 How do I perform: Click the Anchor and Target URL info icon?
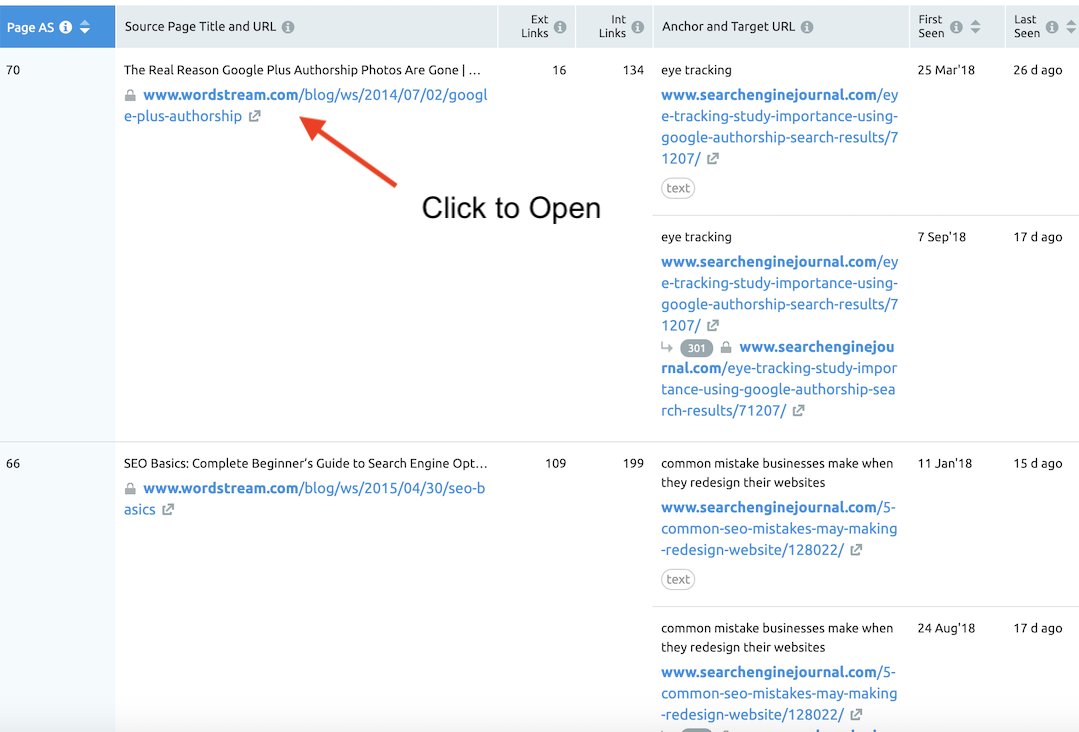(808, 26)
